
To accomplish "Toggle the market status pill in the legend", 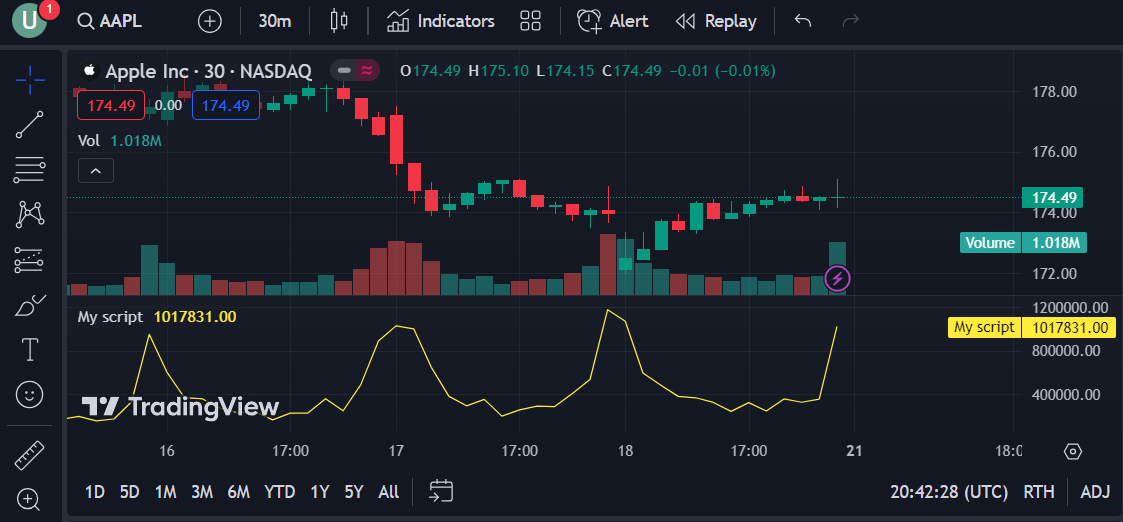I will [355, 70].
